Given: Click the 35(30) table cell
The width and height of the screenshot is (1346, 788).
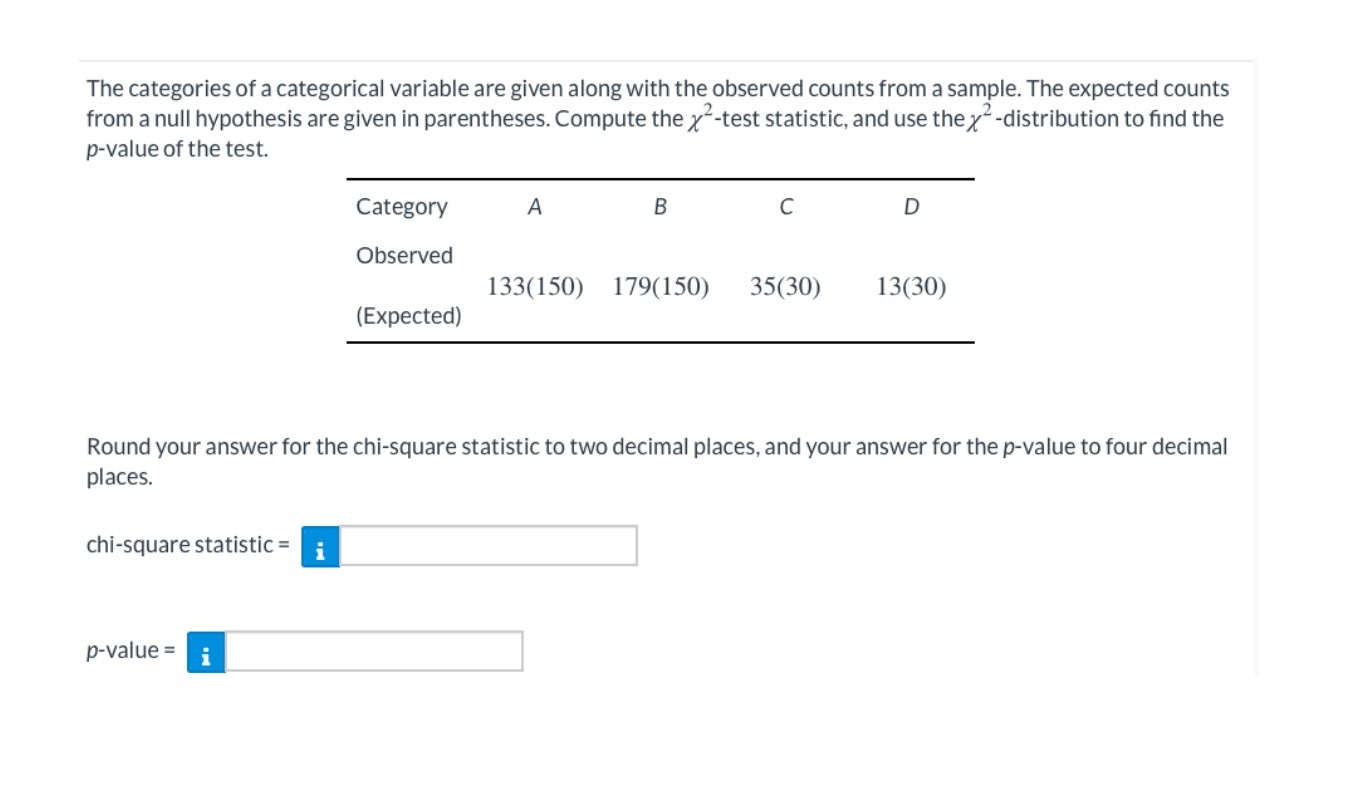Looking at the screenshot, I should 785,288.
